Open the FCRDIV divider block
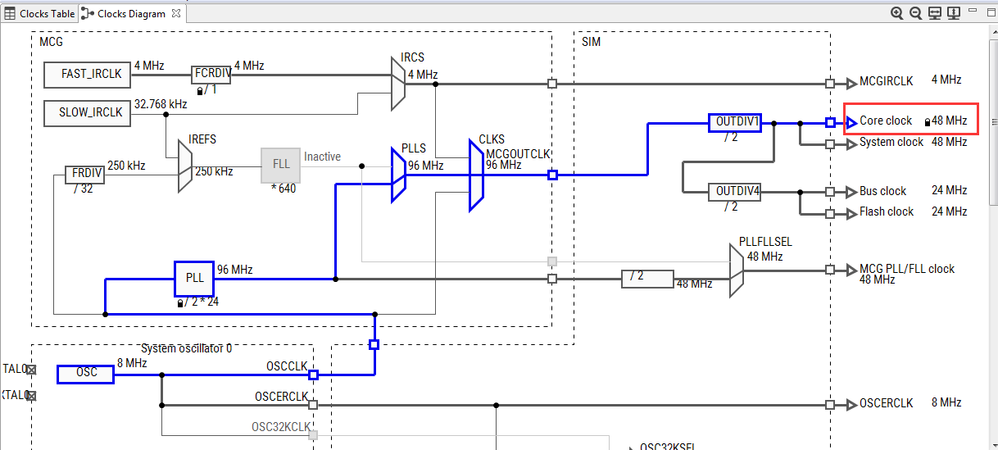Image resolution: width=998 pixels, height=450 pixels. point(211,74)
